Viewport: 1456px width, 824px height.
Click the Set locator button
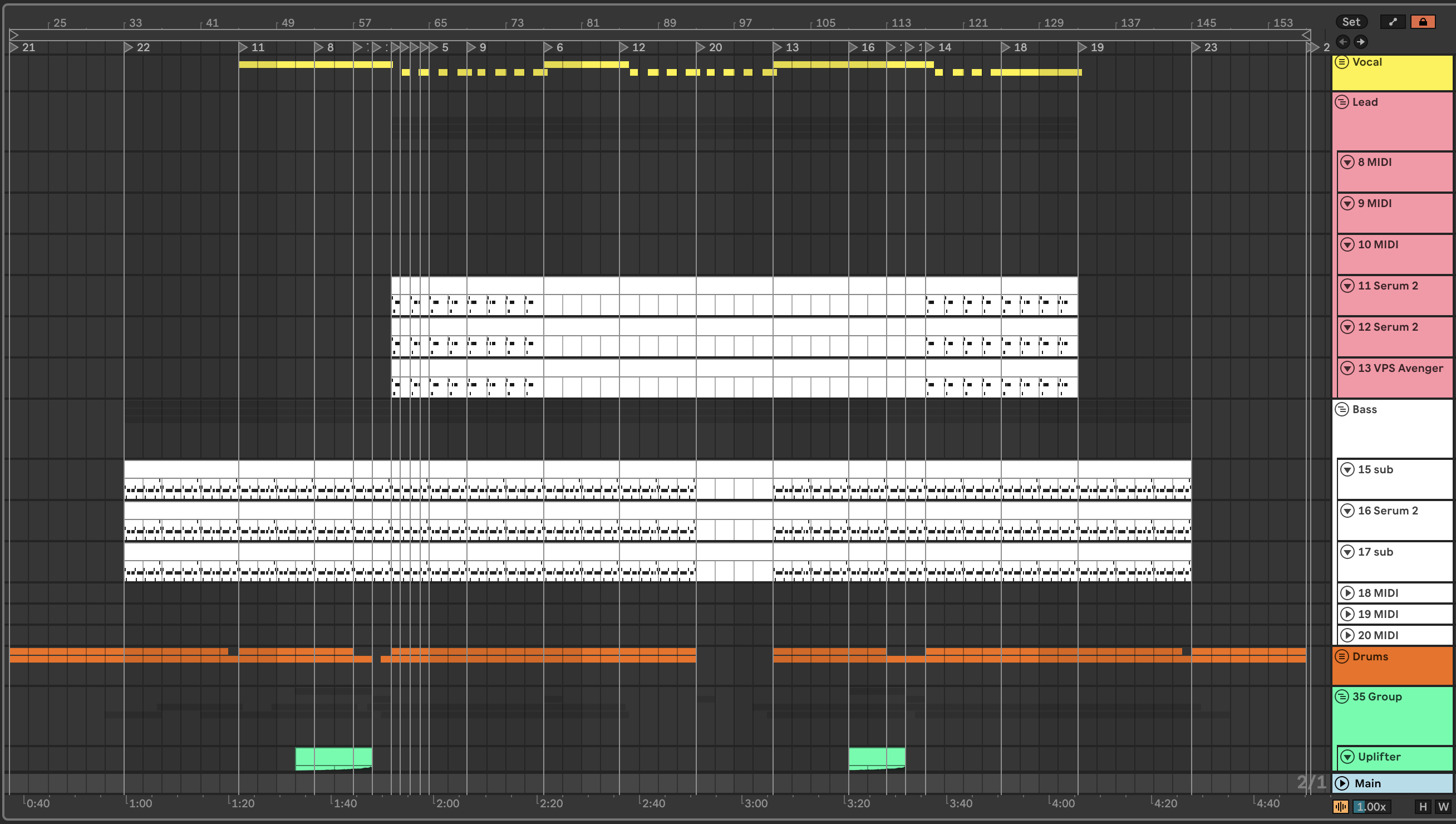coord(1351,22)
